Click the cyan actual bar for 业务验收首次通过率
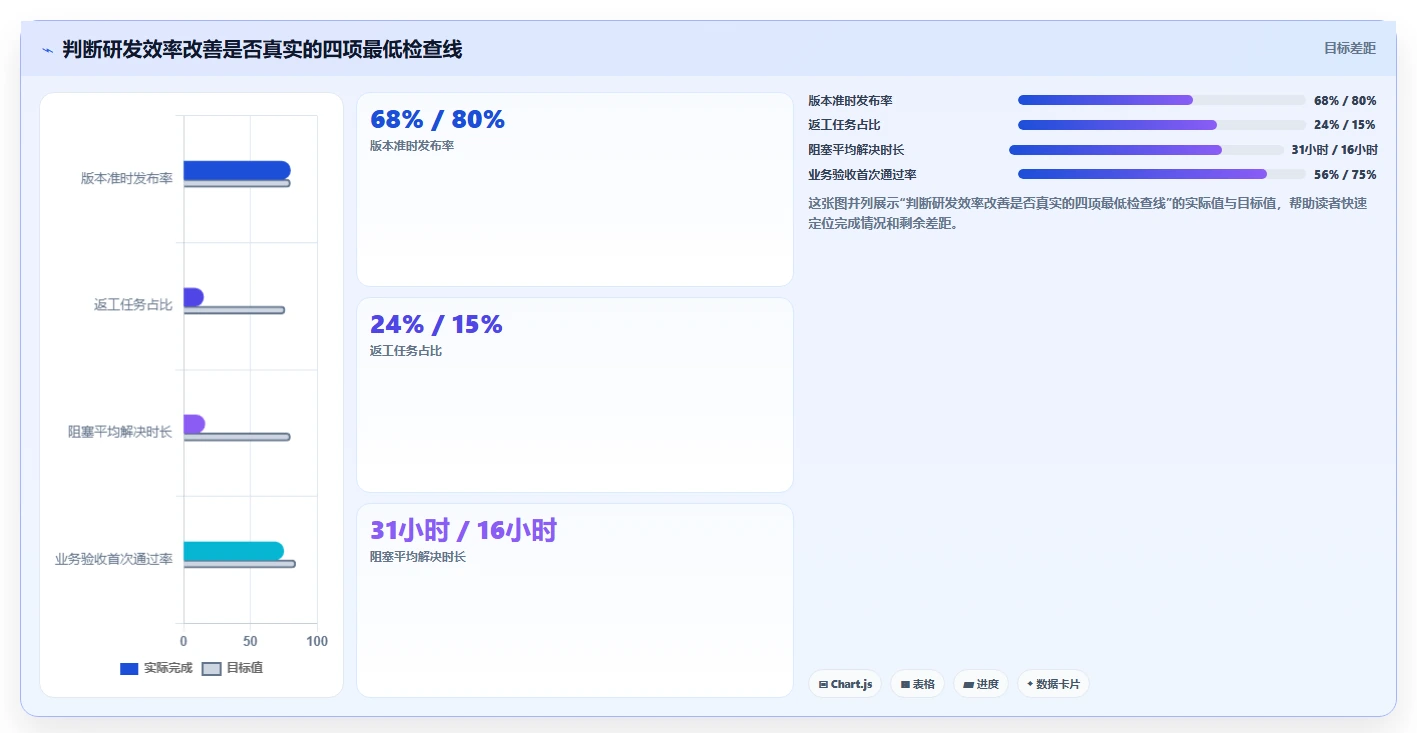The width and height of the screenshot is (1417, 733). coord(234,551)
